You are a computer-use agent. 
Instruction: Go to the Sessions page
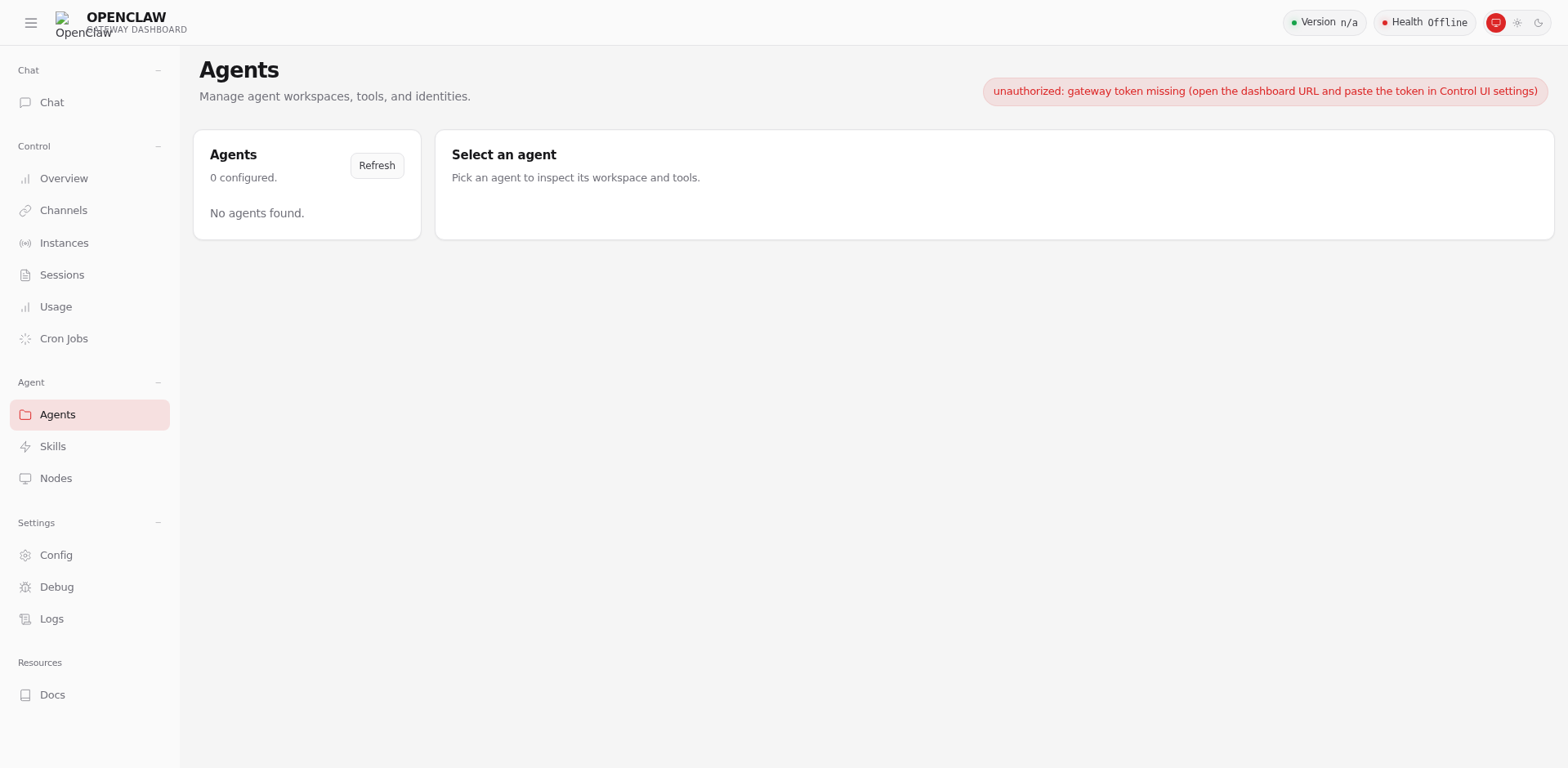tap(62, 275)
